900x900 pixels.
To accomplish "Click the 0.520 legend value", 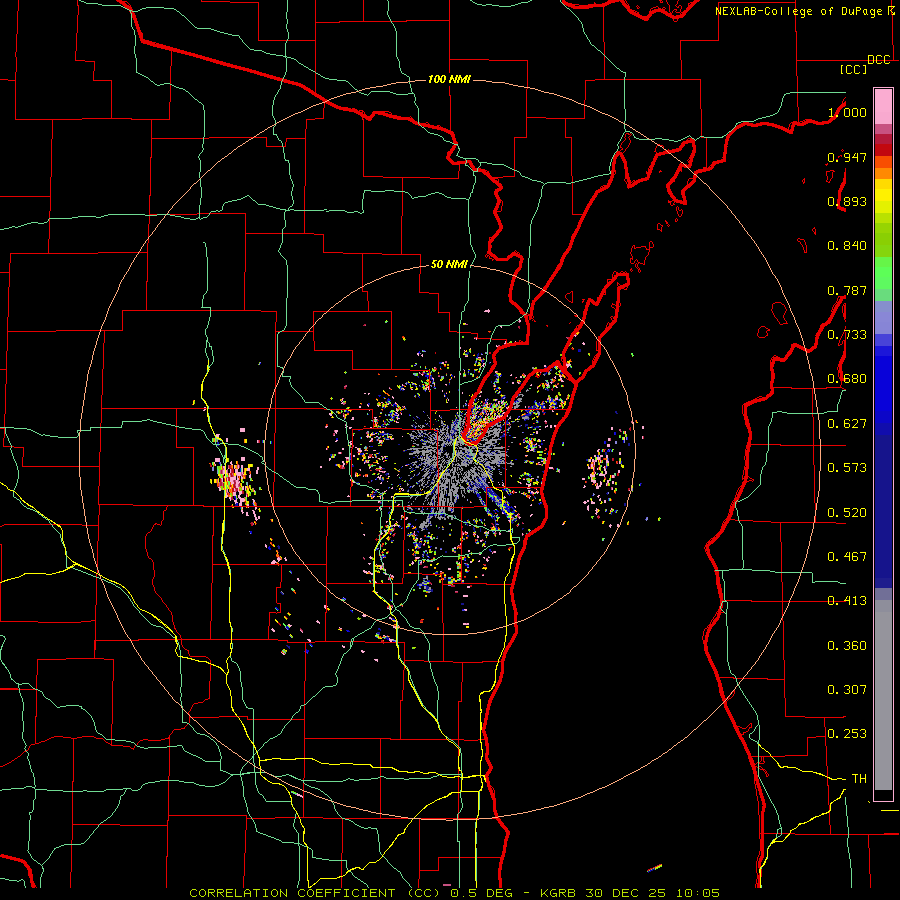I will 847,513.
